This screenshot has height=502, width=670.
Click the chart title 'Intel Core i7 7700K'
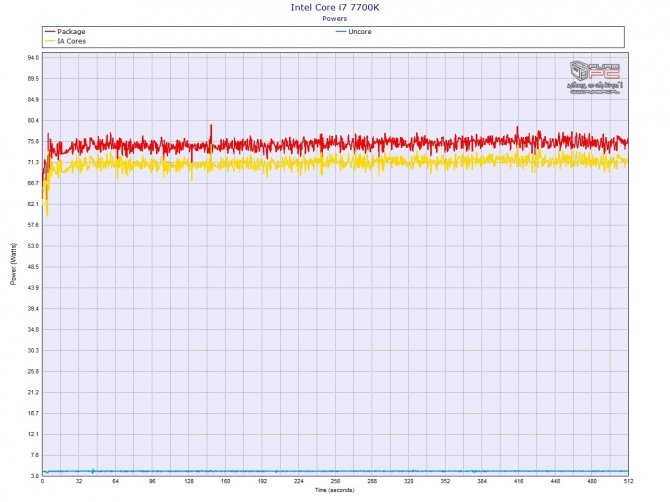click(x=335, y=7)
